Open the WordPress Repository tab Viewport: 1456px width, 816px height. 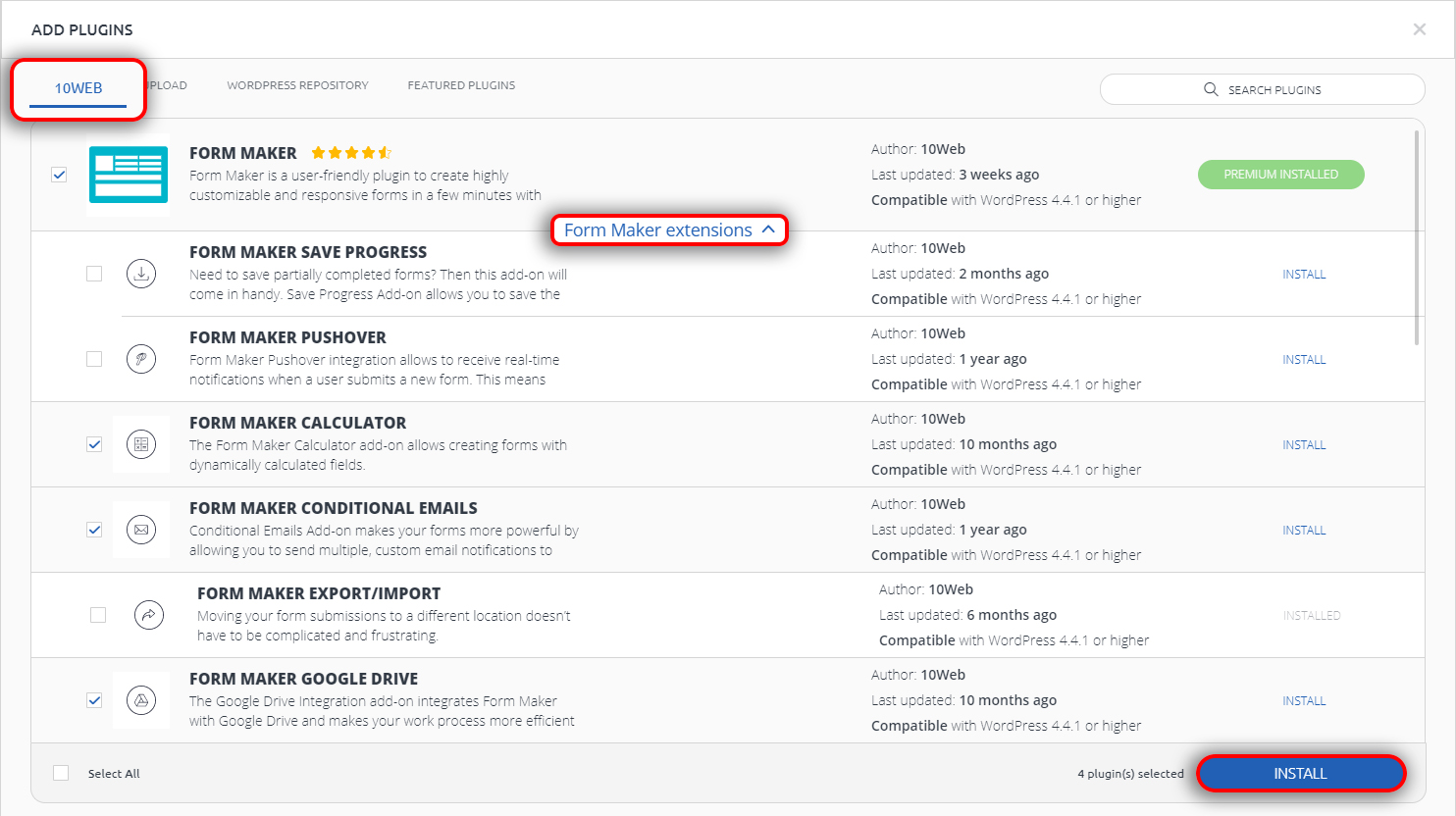(297, 85)
